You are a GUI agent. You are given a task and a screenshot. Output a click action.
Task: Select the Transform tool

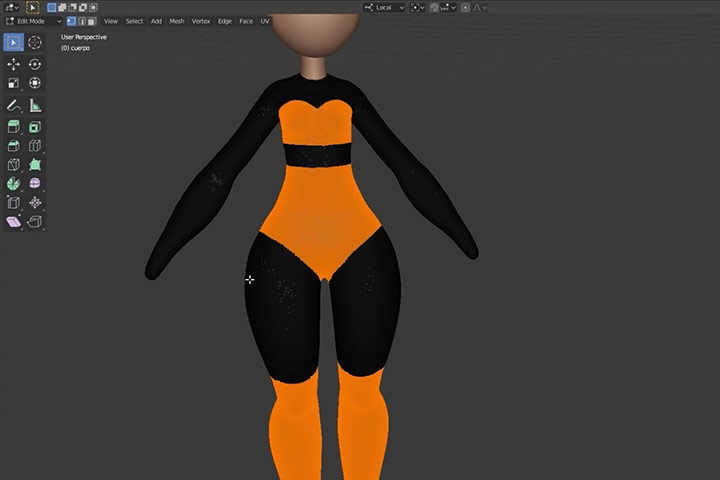click(x=35, y=83)
